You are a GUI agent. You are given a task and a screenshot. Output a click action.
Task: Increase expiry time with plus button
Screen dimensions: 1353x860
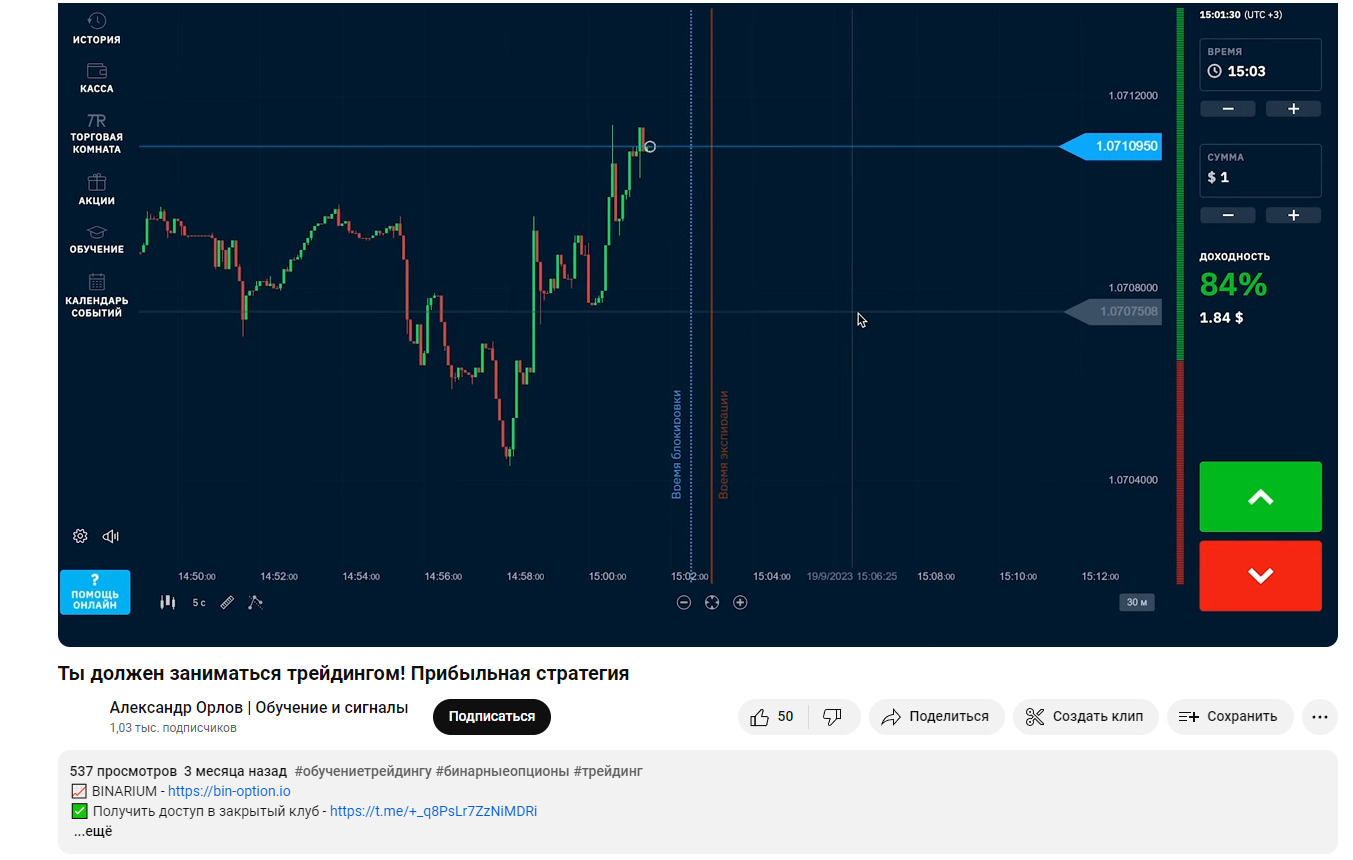pyautogui.click(x=1293, y=109)
